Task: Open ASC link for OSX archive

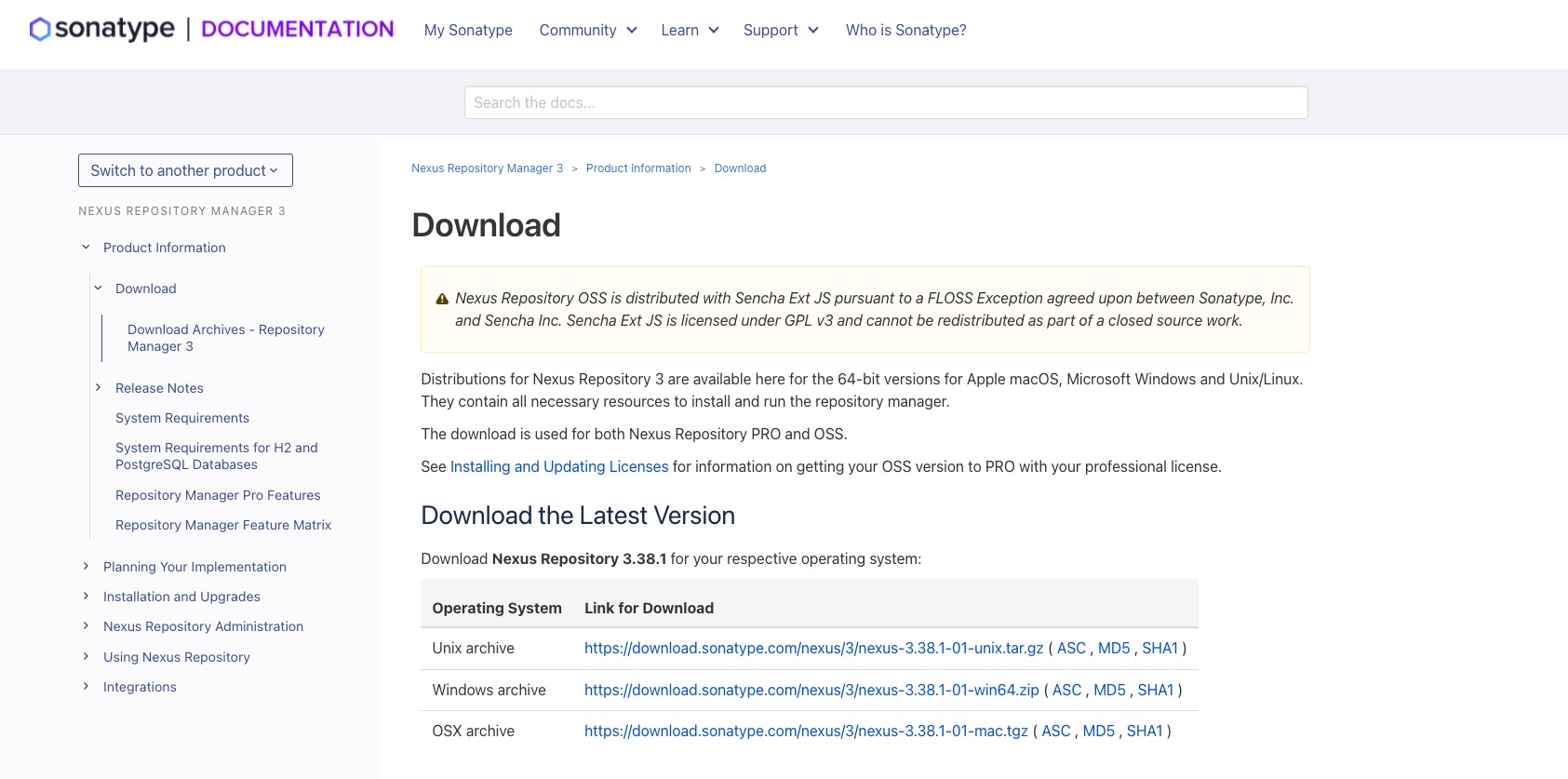Action: (x=1056, y=731)
